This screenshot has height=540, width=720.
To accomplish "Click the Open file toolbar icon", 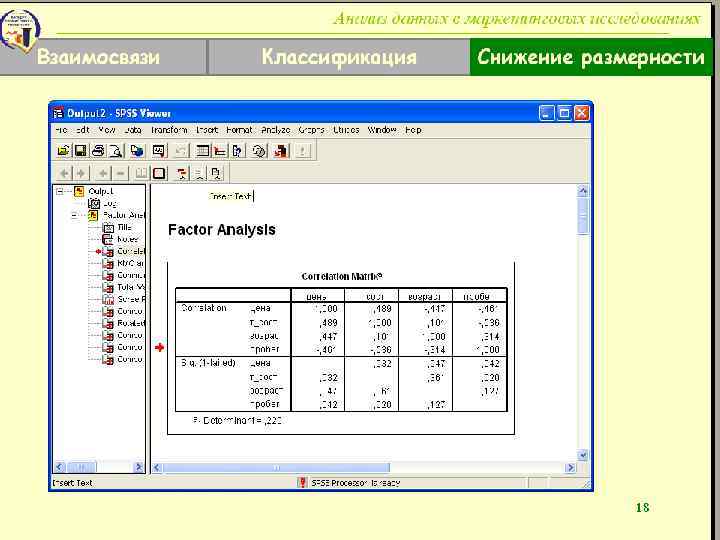I will pyautogui.click(x=63, y=151).
